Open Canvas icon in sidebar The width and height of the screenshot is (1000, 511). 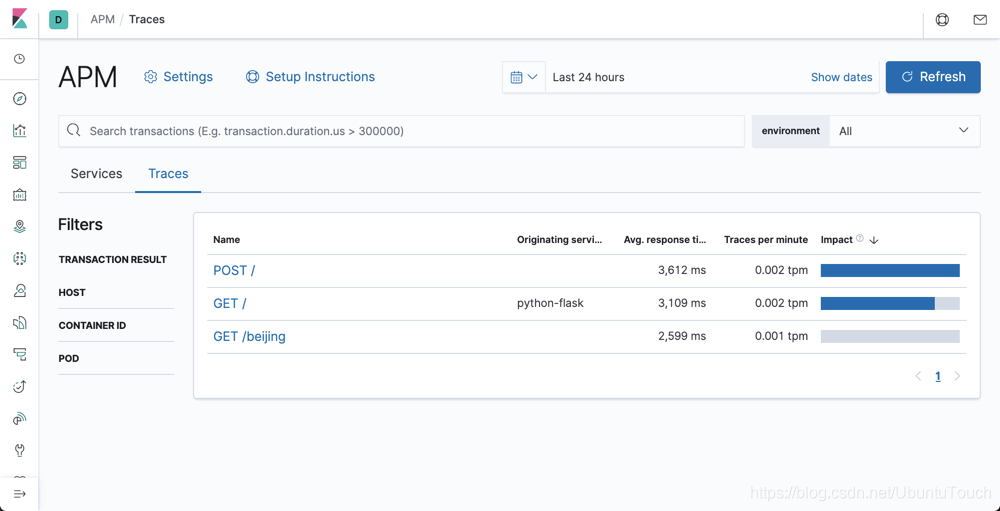click(x=20, y=195)
